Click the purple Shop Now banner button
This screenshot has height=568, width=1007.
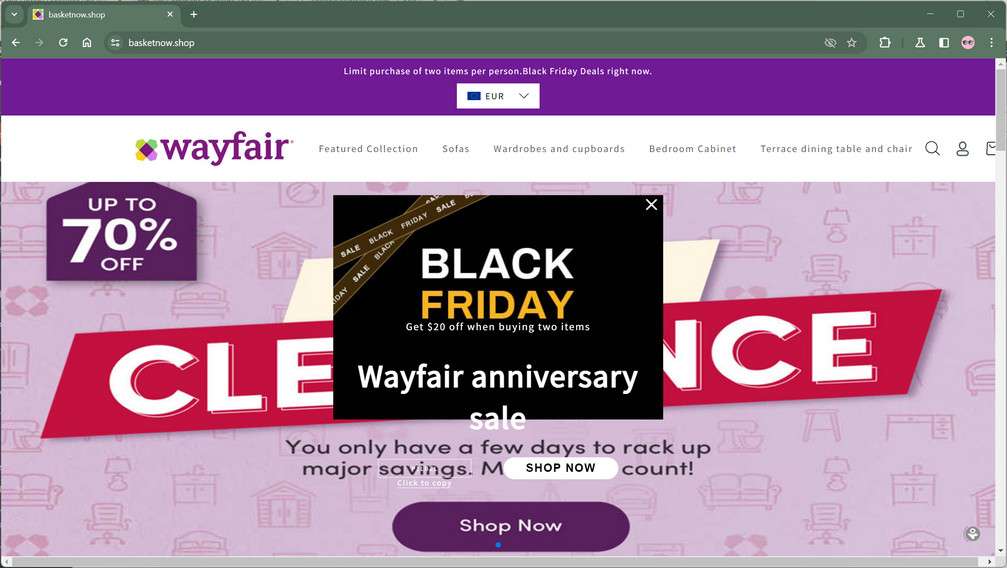pyautogui.click(x=511, y=526)
